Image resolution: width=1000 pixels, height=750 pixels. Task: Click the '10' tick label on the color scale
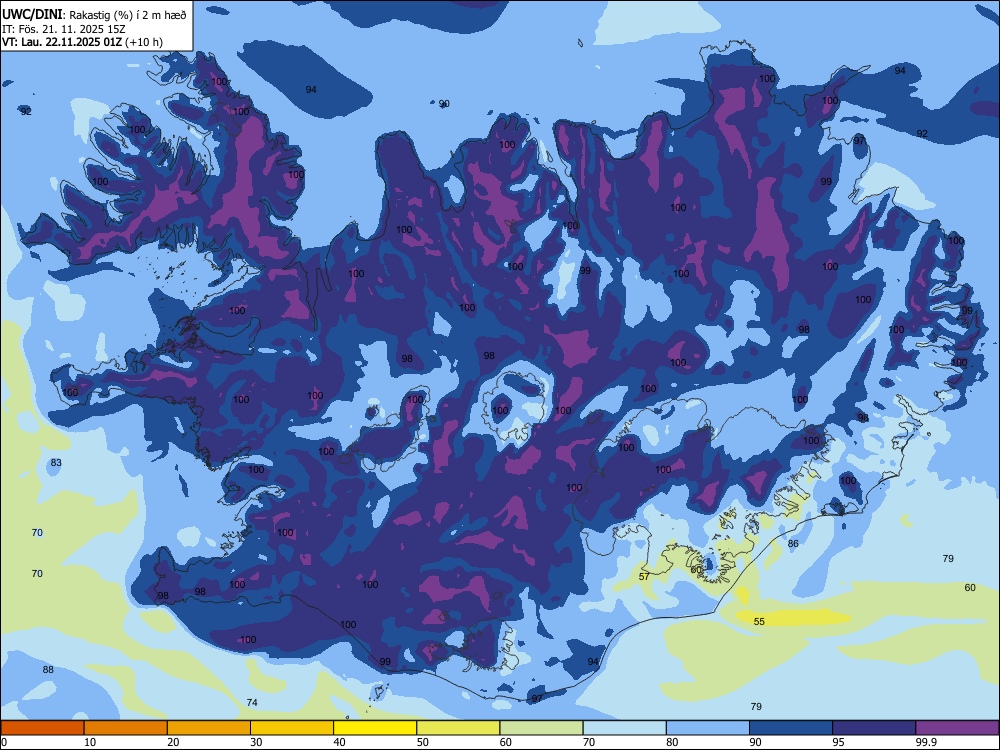pos(90,742)
